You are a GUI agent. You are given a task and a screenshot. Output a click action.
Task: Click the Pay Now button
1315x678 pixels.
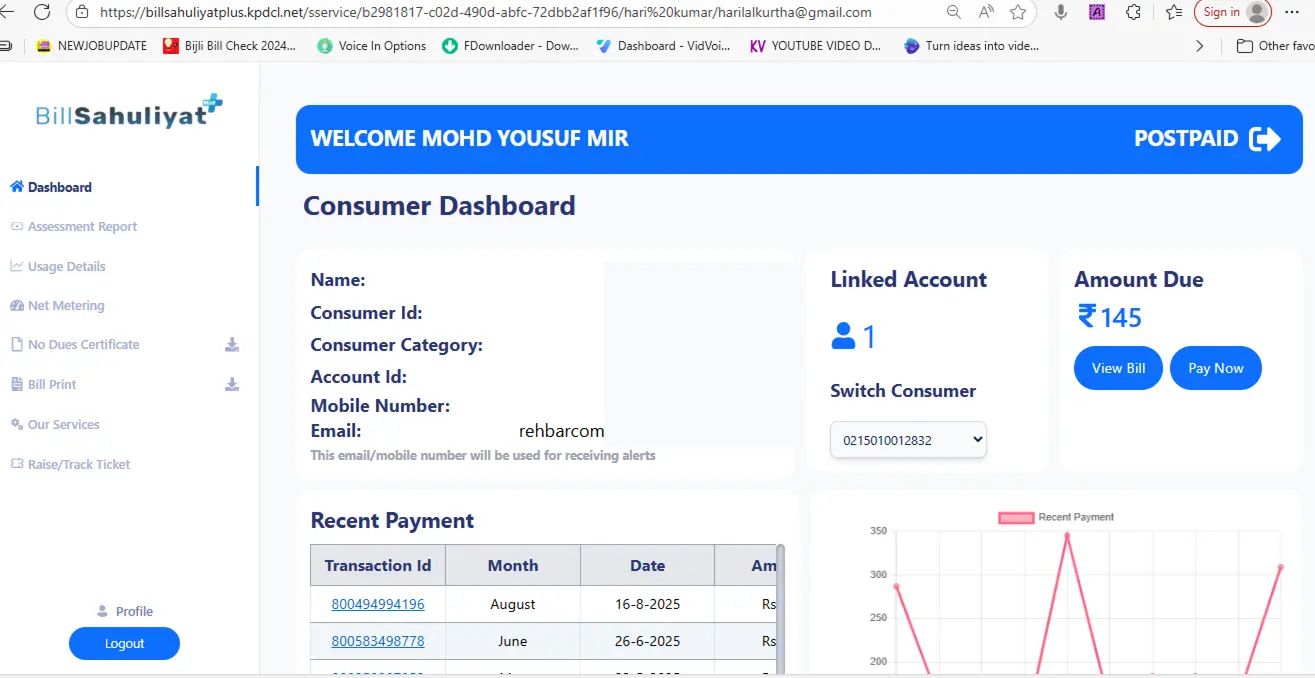click(1215, 368)
